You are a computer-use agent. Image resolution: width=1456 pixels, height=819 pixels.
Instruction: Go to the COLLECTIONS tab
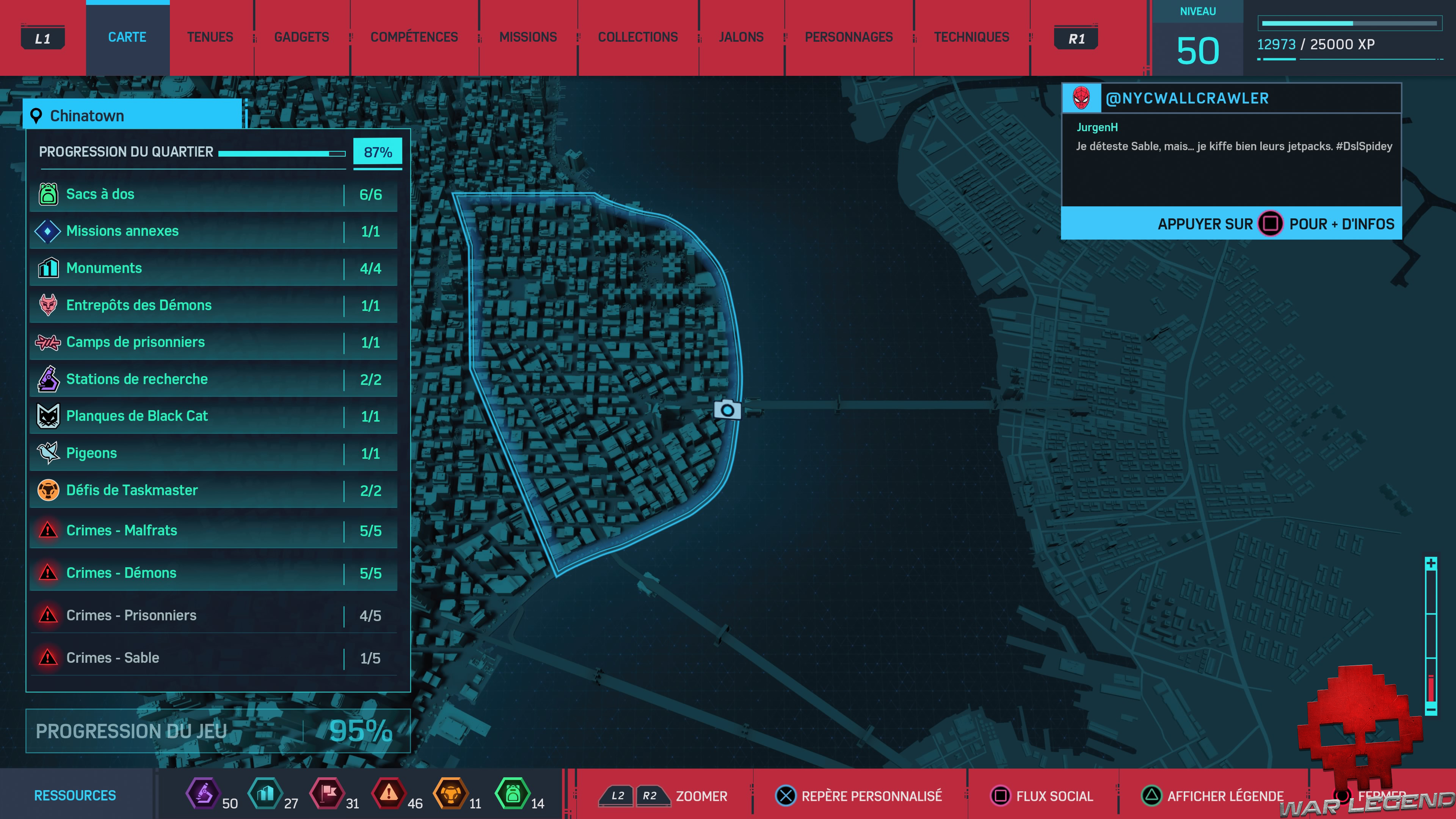click(x=637, y=37)
